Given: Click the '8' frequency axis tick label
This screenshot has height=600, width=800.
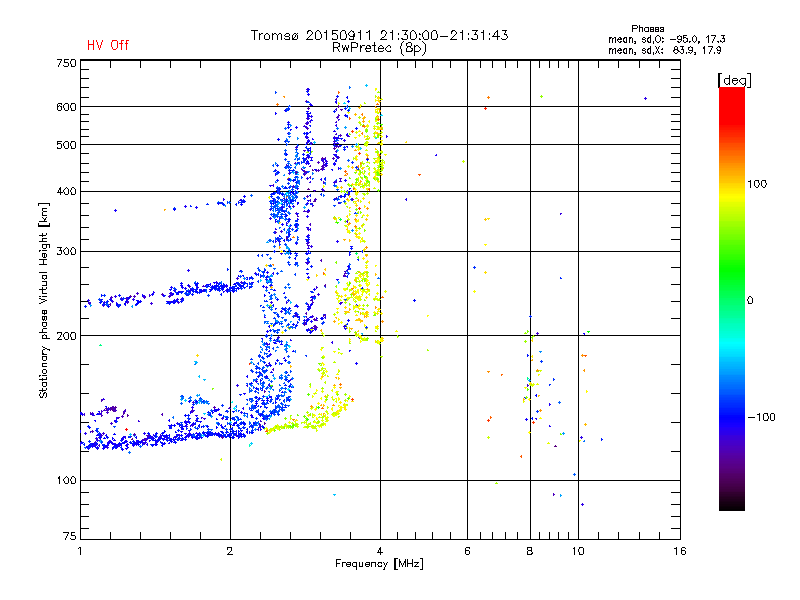Looking at the screenshot, I should [530, 551].
